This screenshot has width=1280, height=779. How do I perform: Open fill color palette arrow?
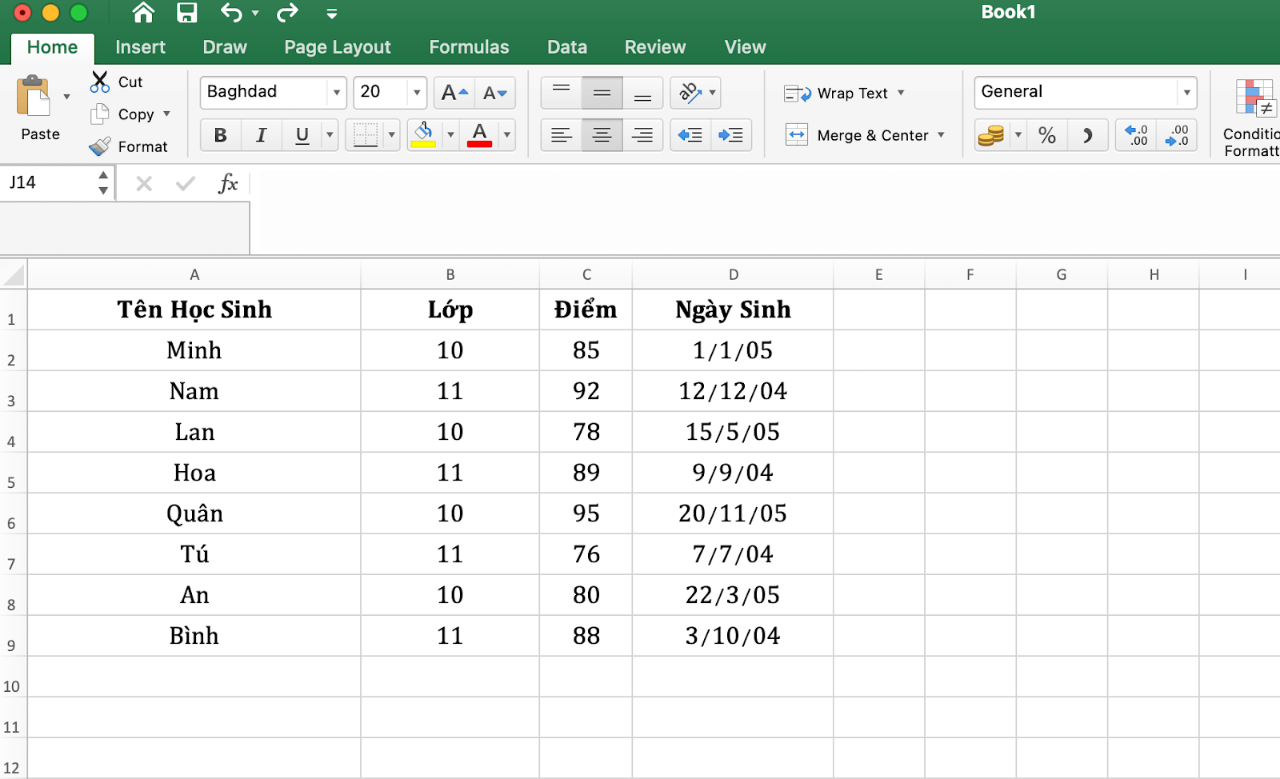point(450,135)
